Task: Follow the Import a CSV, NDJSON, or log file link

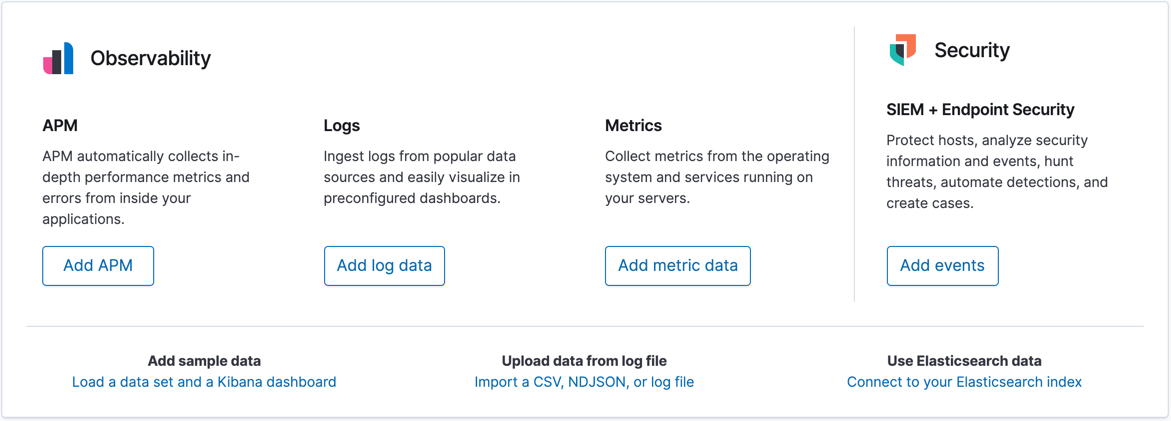Action: pos(584,382)
